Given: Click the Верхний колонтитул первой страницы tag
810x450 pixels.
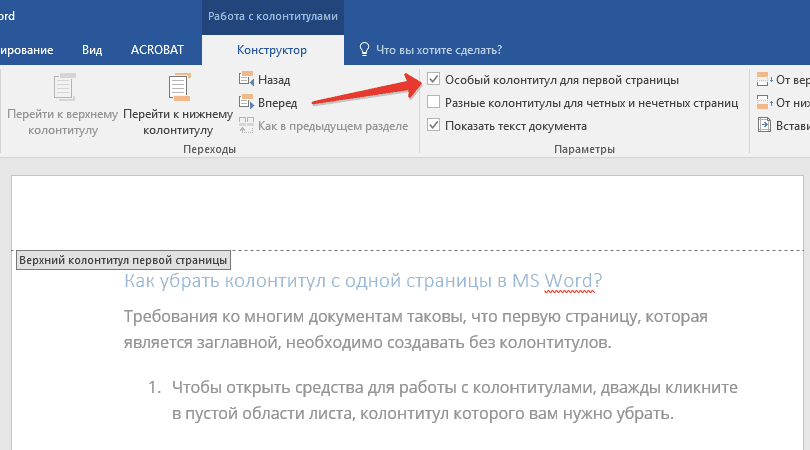Looking at the screenshot, I should tap(124, 260).
